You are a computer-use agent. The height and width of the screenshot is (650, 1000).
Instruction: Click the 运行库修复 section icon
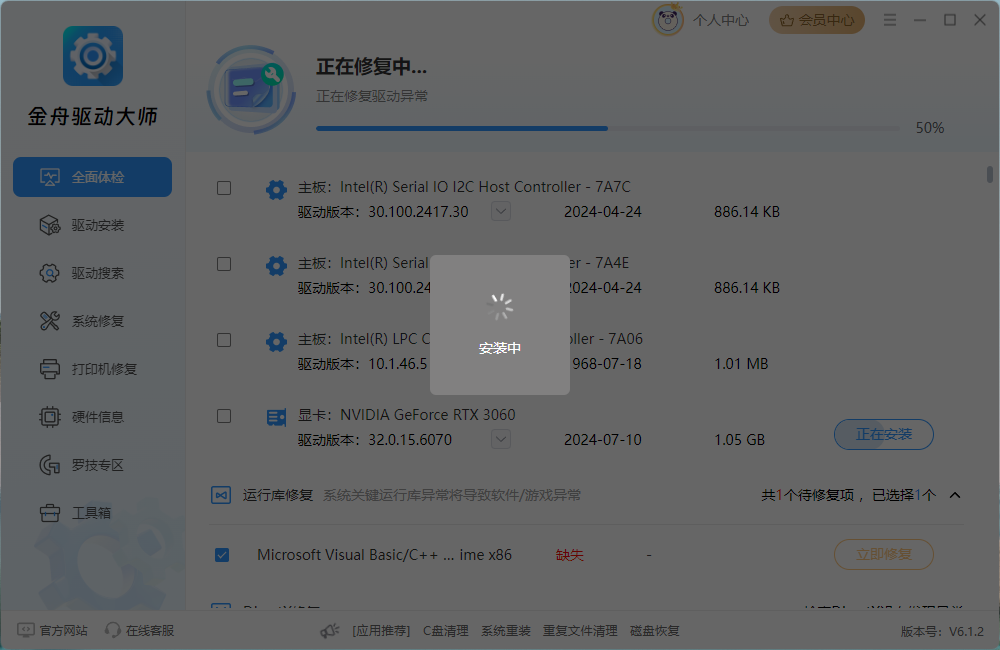(221, 495)
